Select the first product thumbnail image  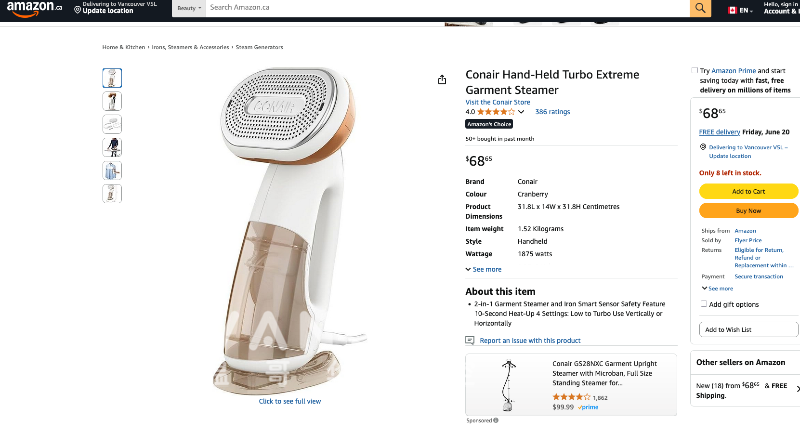tap(113, 77)
